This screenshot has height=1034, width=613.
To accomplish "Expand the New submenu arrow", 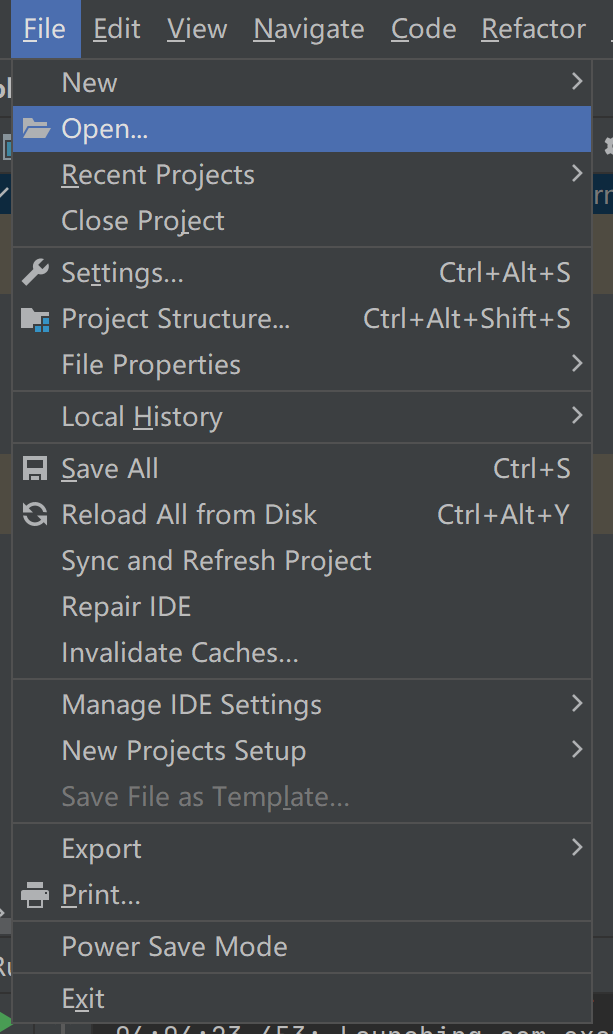I will (x=577, y=82).
